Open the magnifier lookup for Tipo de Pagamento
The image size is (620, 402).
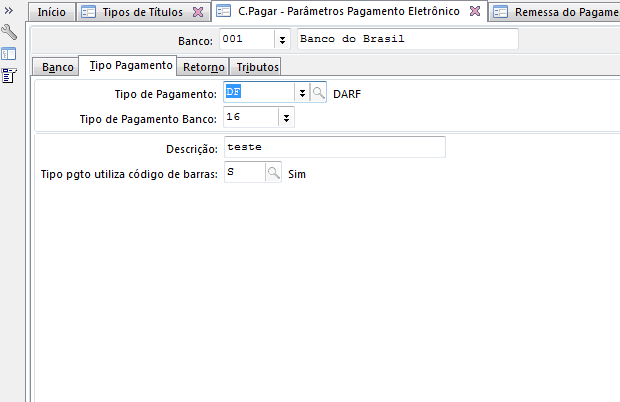tap(318, 92)
